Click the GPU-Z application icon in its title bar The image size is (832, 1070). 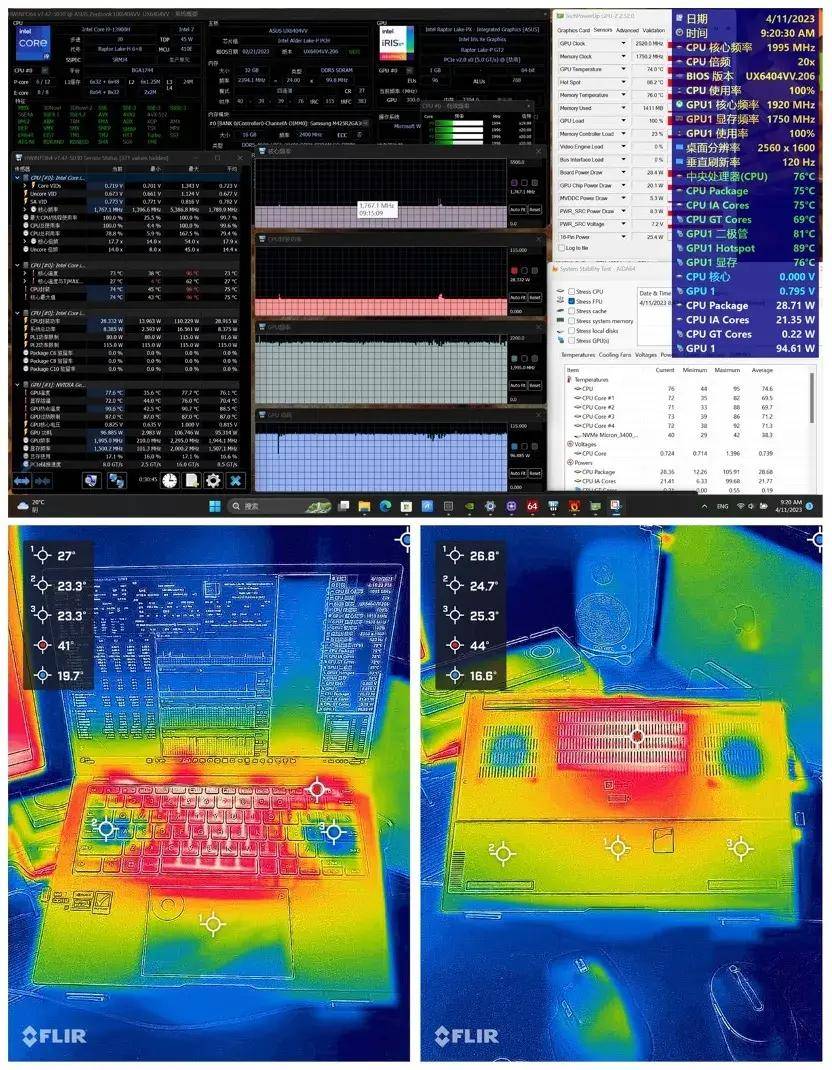[x=560, y=15]
